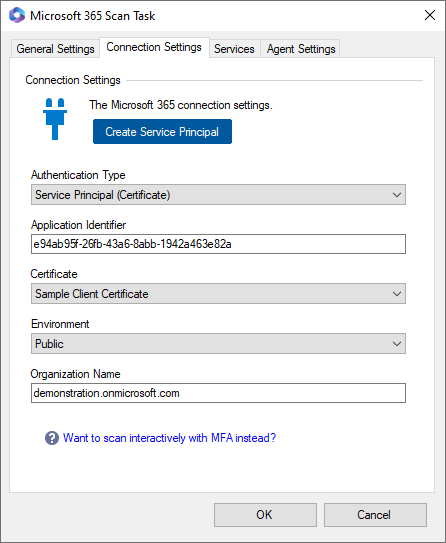Switch to the General Settings tab
Image resolution: width=446 pixels, height=543 pixels.
pyautogui.click(x=55, y=49)
